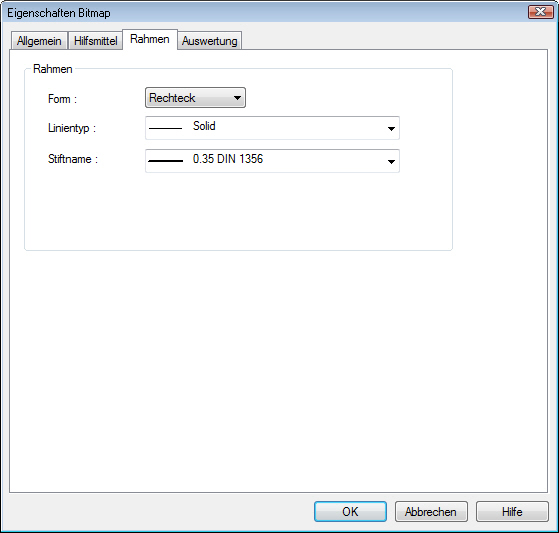This screenshot has height=533, width=559.
Task: Expand the Linientyp dropdown arrow
Action: tap(391, 129)
